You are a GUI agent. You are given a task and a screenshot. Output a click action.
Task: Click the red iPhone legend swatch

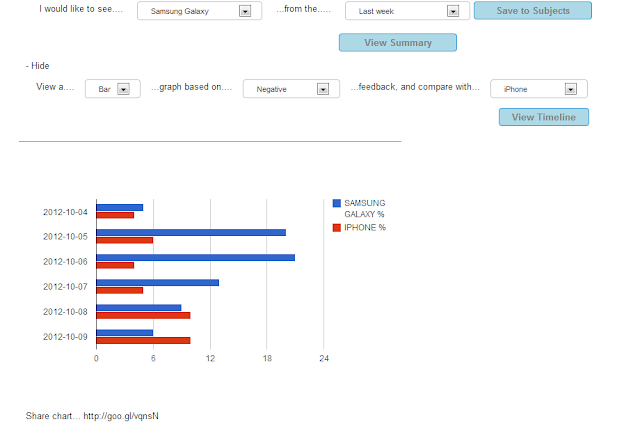click(337, 228)
